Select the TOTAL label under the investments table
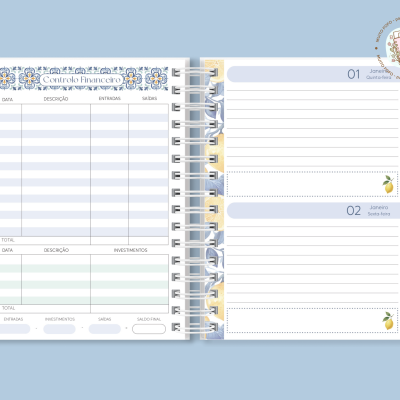The height and width of the screenshot is (400, 400). click(8, 308)
